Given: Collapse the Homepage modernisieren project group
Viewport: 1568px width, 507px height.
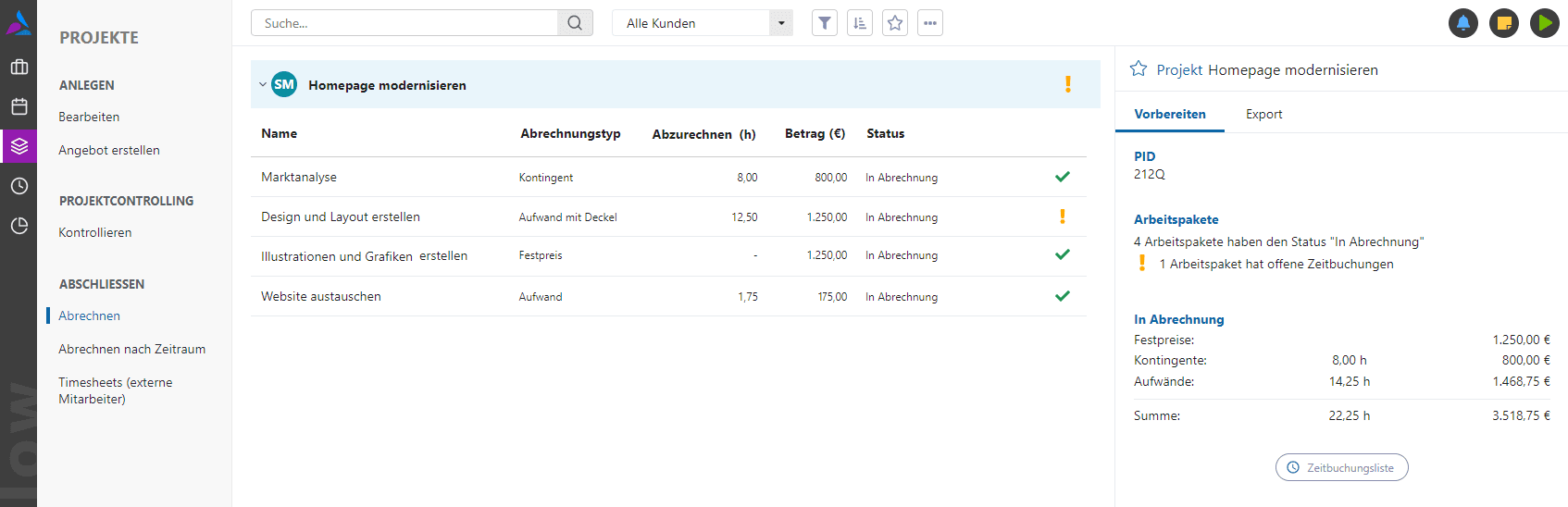Looking at the screenshot, I should click(263, 85).
